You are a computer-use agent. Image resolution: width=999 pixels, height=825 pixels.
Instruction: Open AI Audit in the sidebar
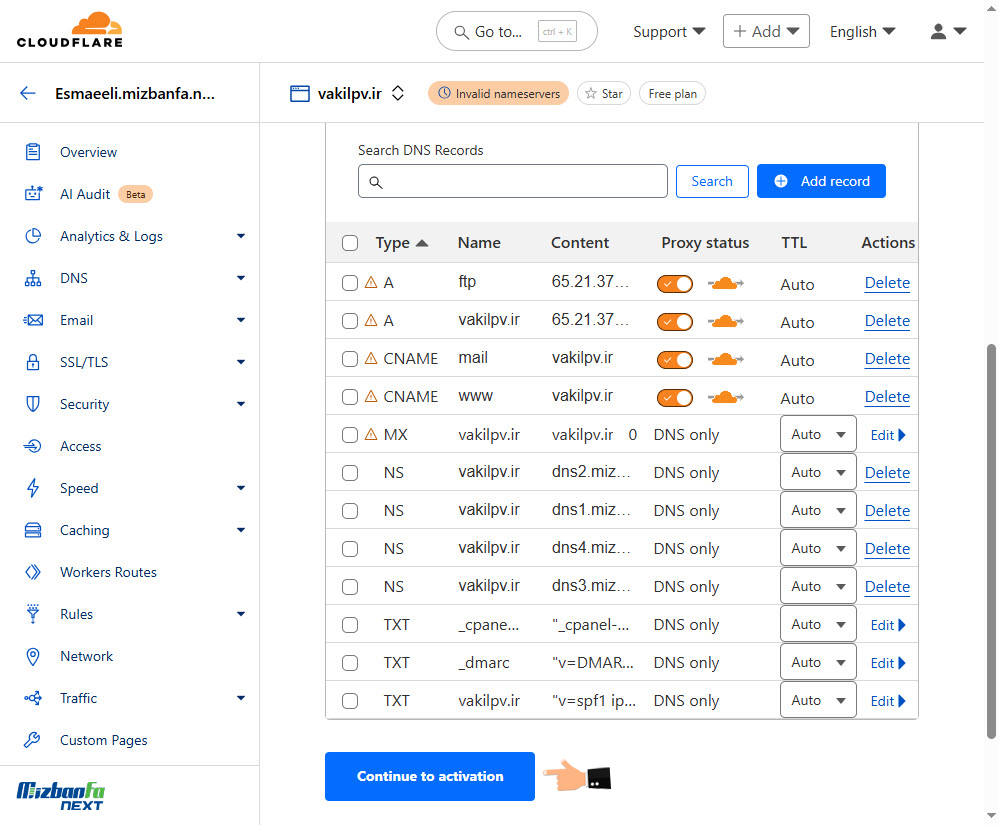[x=85, y=194]
